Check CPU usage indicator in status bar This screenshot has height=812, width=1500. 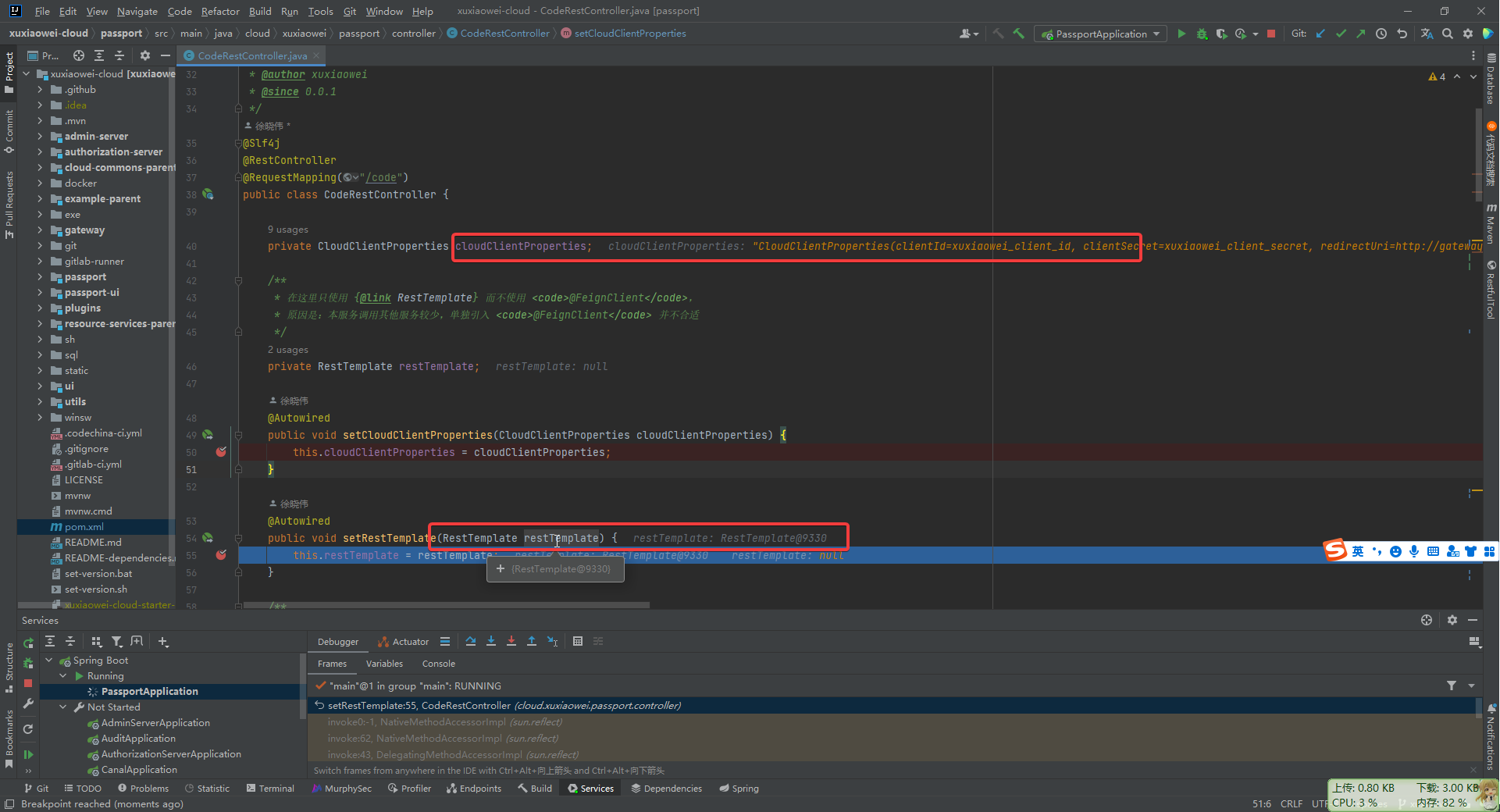(1359, 803)
